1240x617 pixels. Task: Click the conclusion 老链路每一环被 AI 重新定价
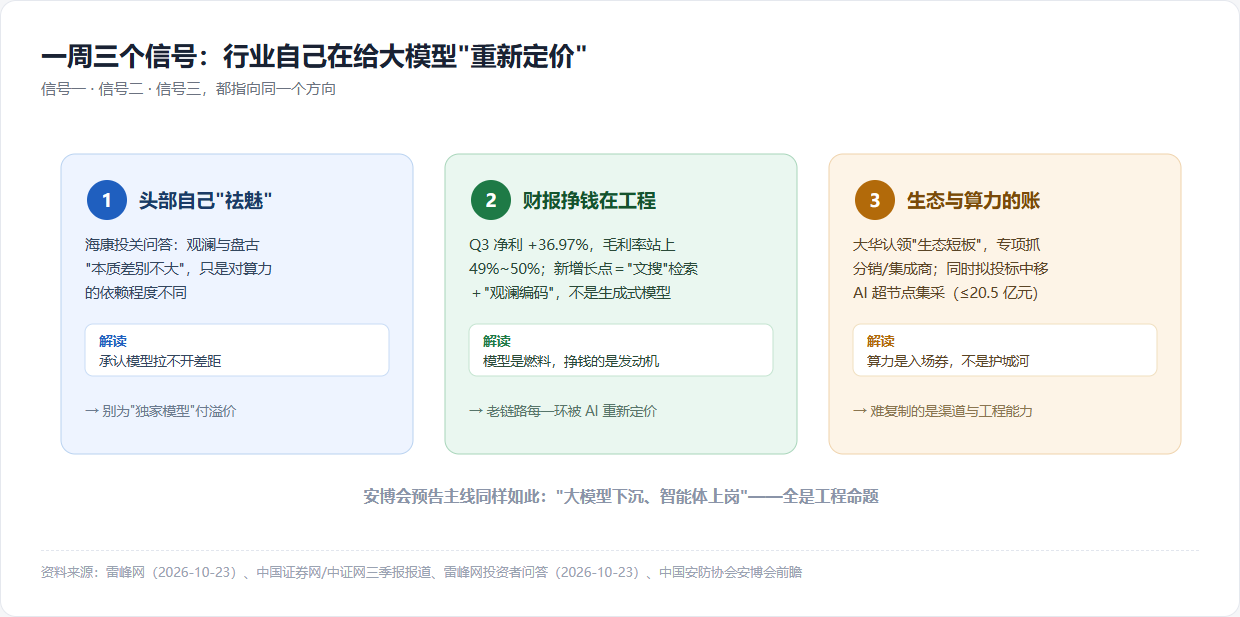tap(563, 411)
